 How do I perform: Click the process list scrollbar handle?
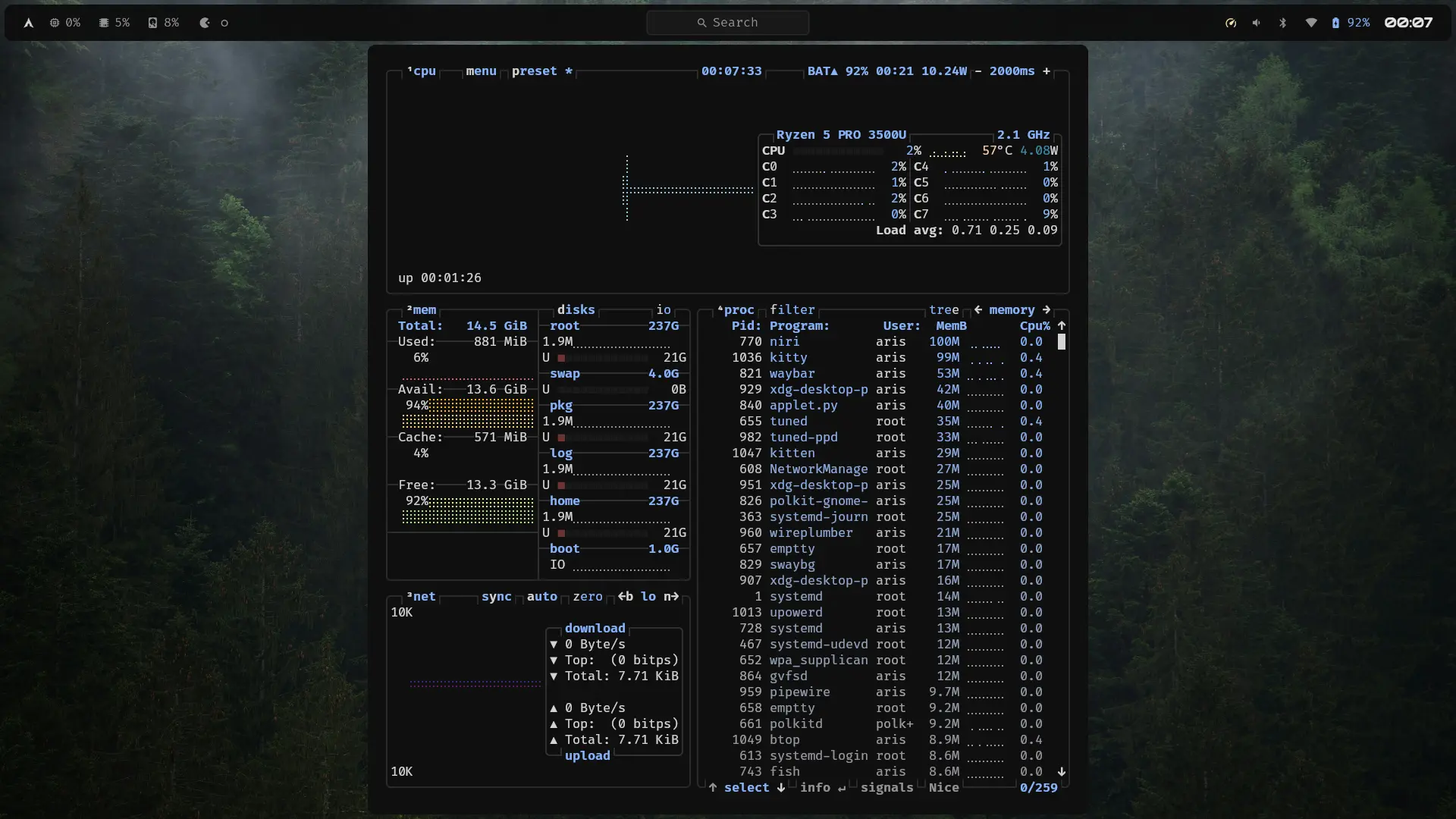1062,342
